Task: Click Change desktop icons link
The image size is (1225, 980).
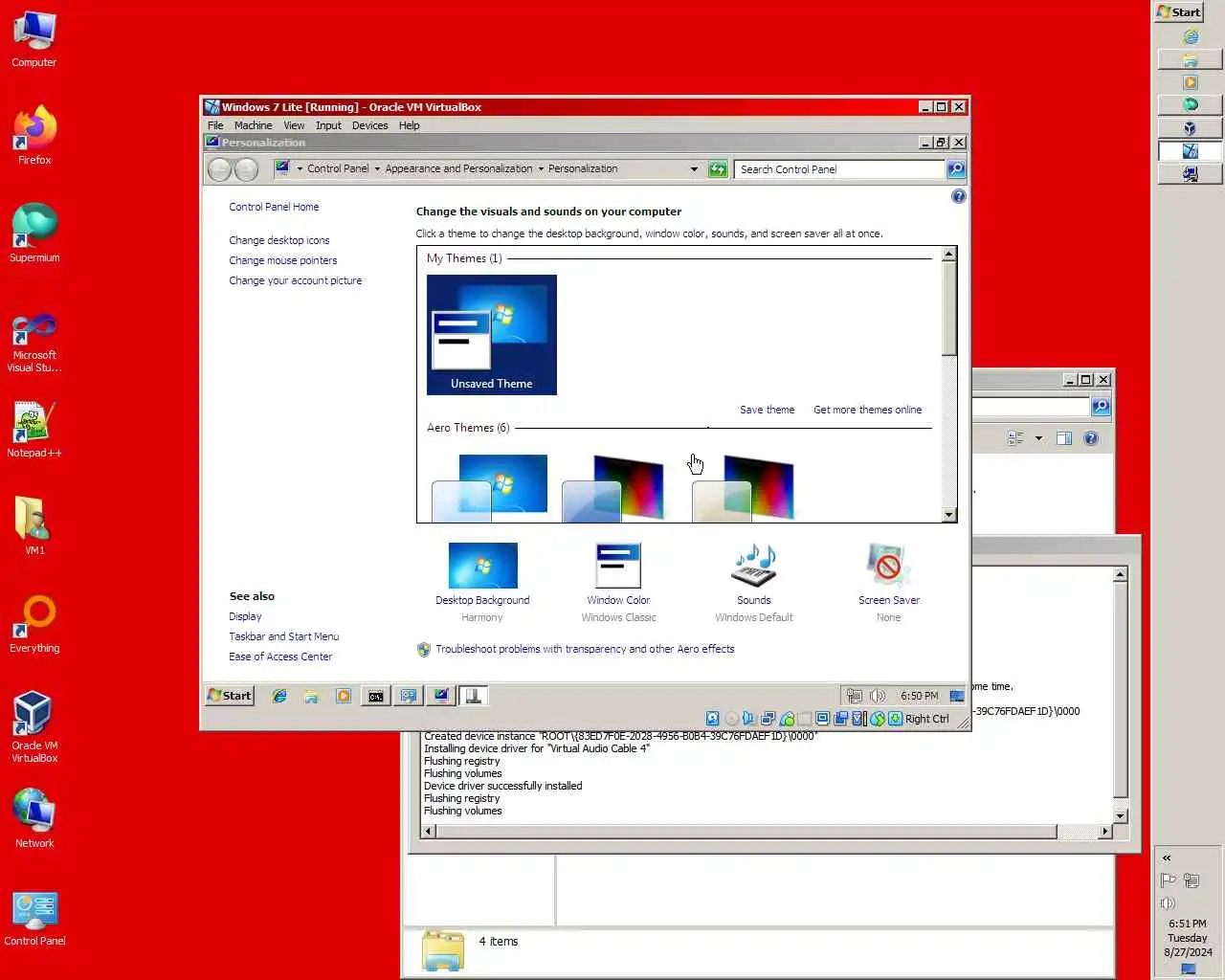Action: [x=278, y=240]
